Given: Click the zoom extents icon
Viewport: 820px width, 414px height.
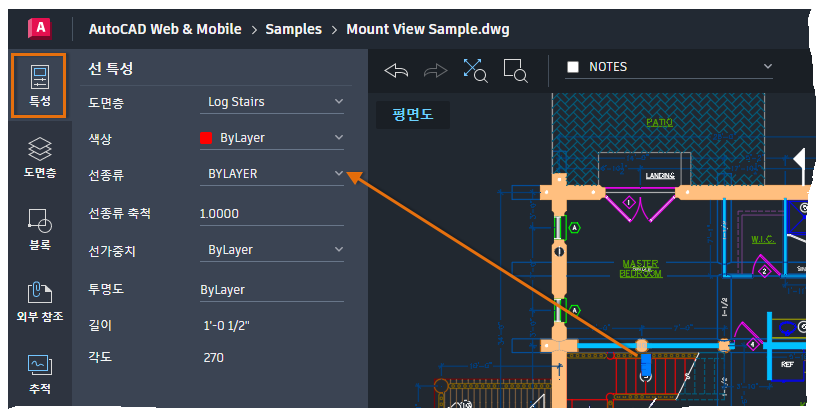Looking at the screenshot, I should (475, 70).
